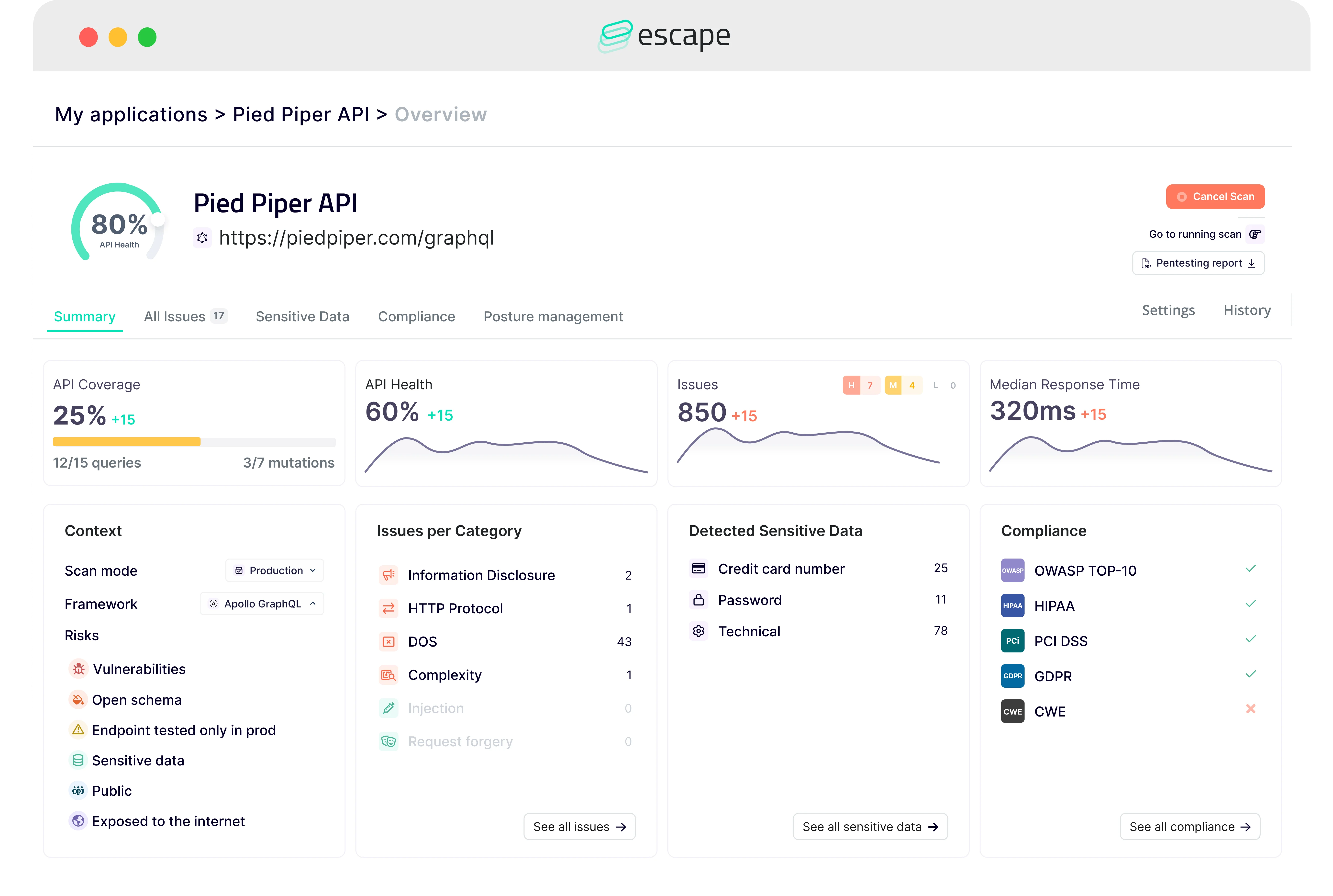Click the escape logo at the top
Screen dimensions: 1333x896
pos(665,36)
